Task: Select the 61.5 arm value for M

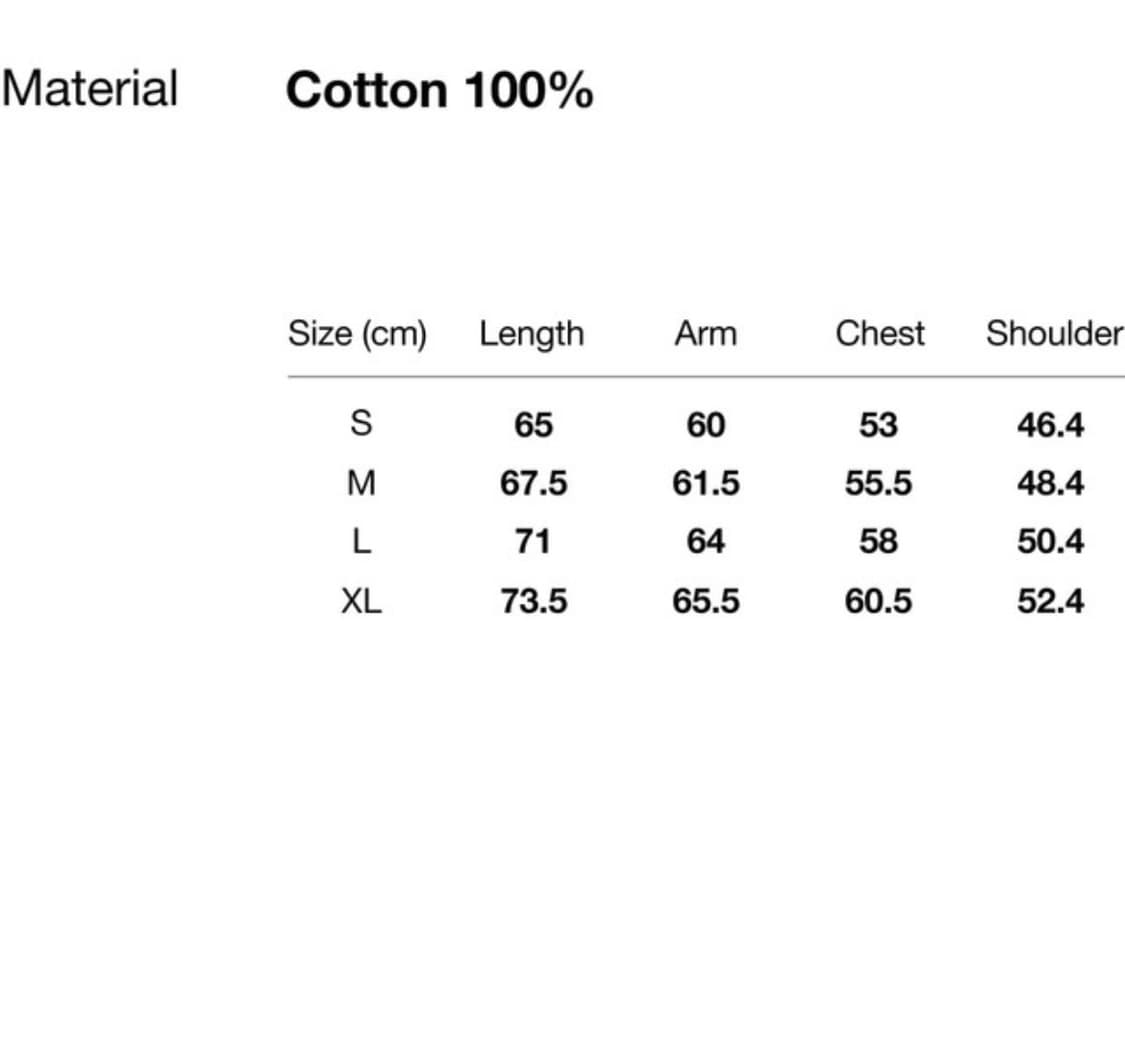Action: tap(706, 484)
